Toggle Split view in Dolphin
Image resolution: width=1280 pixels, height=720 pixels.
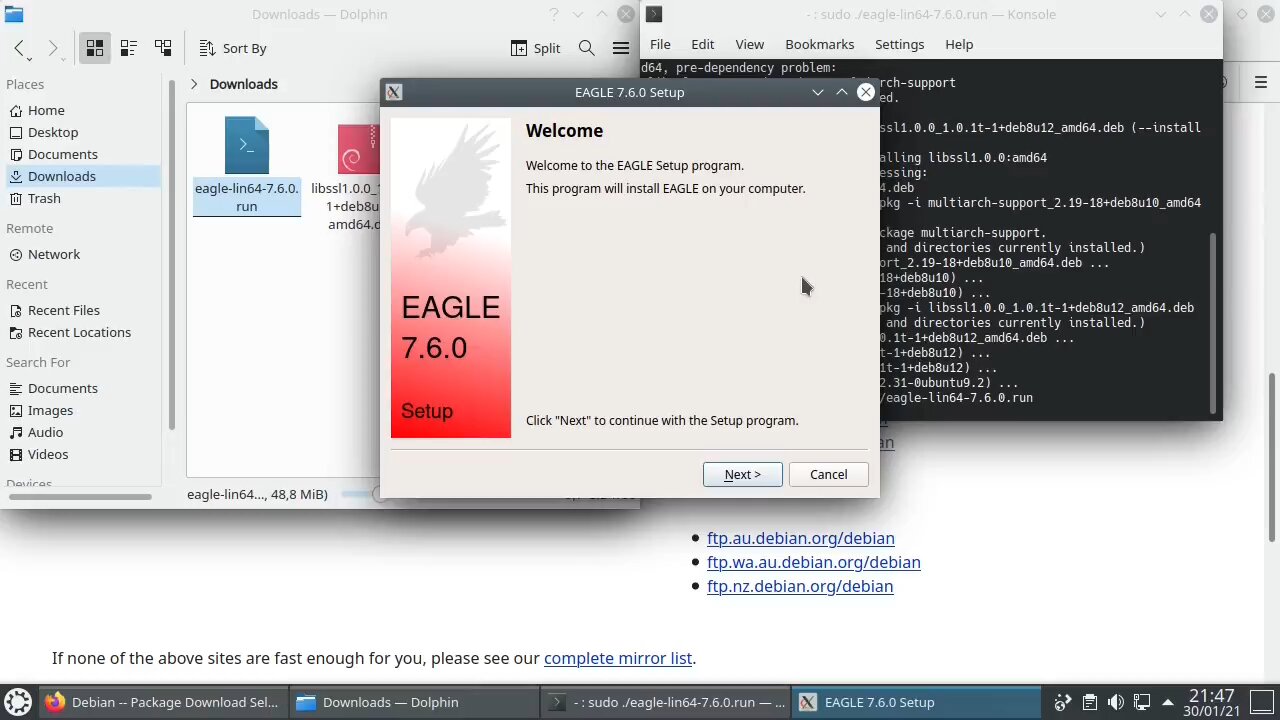tap(535, 48)
